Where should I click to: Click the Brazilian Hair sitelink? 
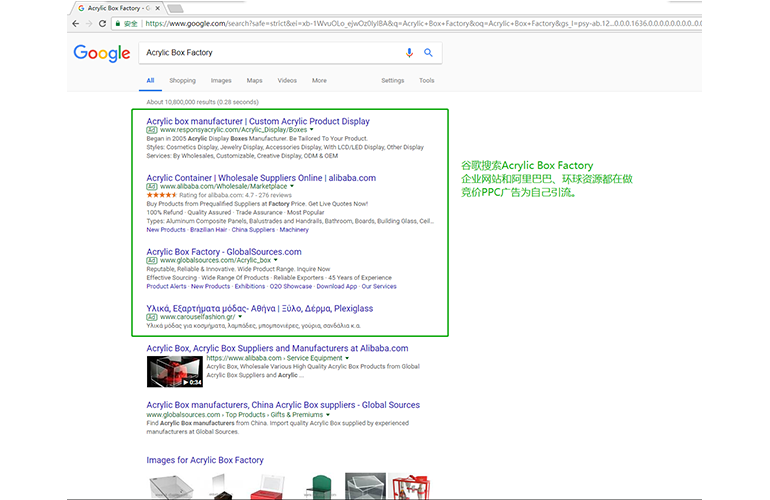[x=209, y=230]
